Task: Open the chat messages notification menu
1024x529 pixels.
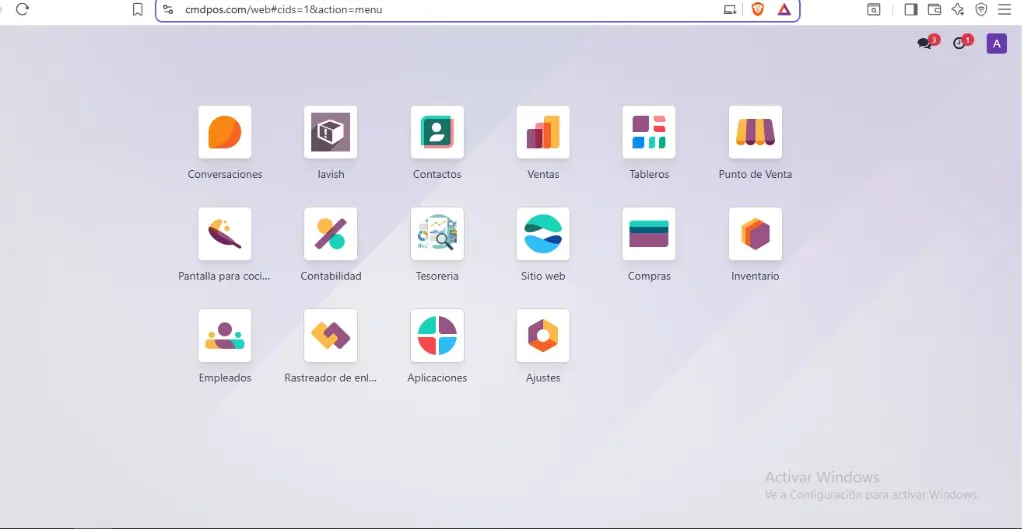Action: (925, 43)
